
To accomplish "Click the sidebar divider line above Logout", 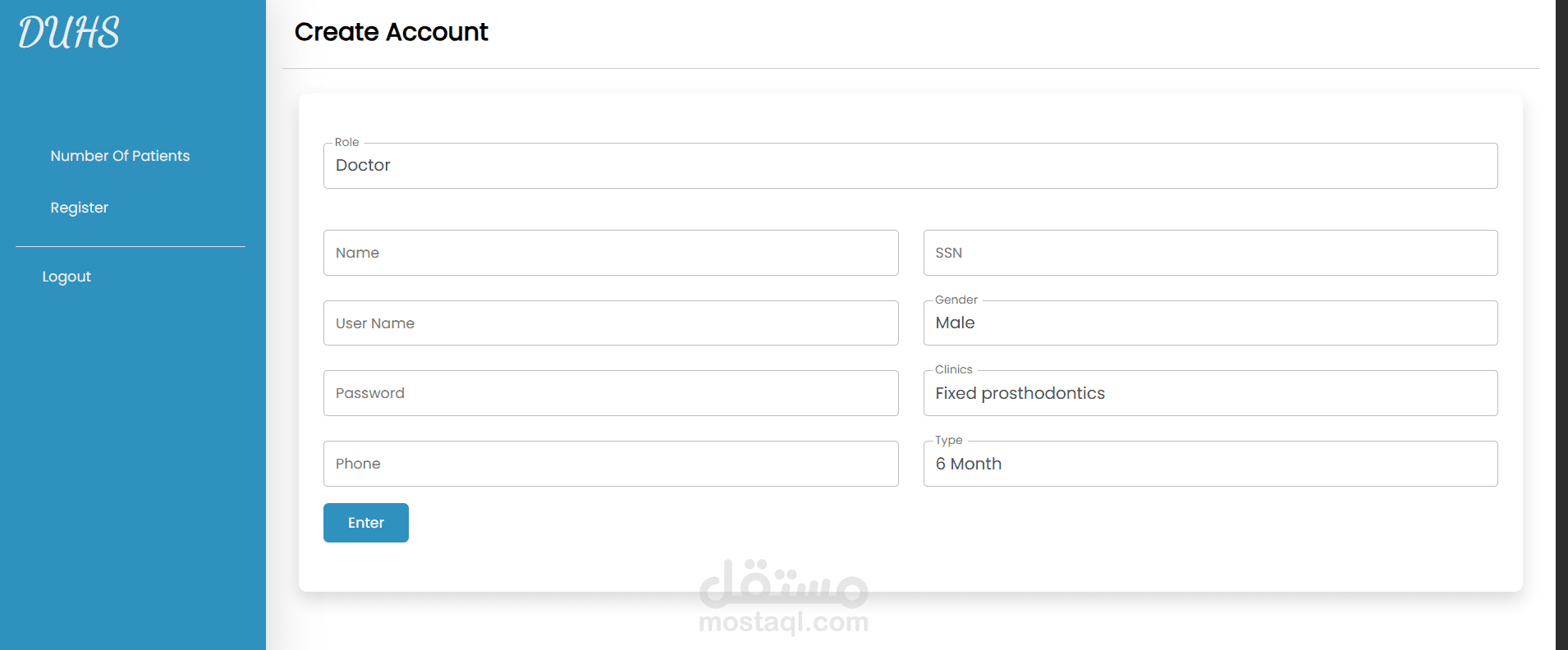I will 131,246.
